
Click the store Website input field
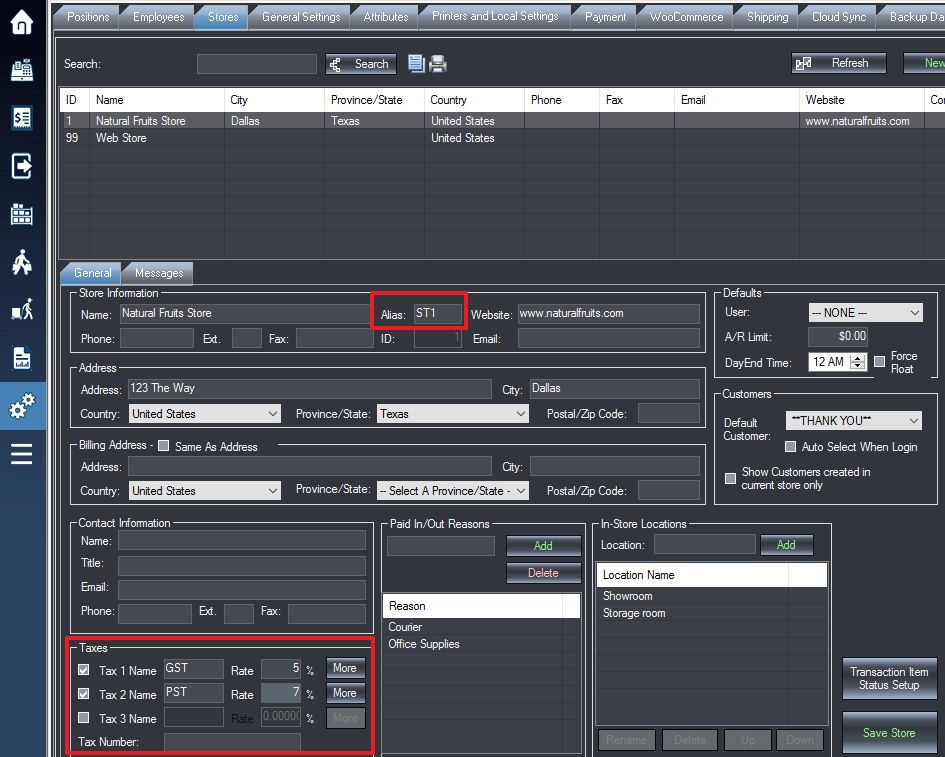click(609, 313)
